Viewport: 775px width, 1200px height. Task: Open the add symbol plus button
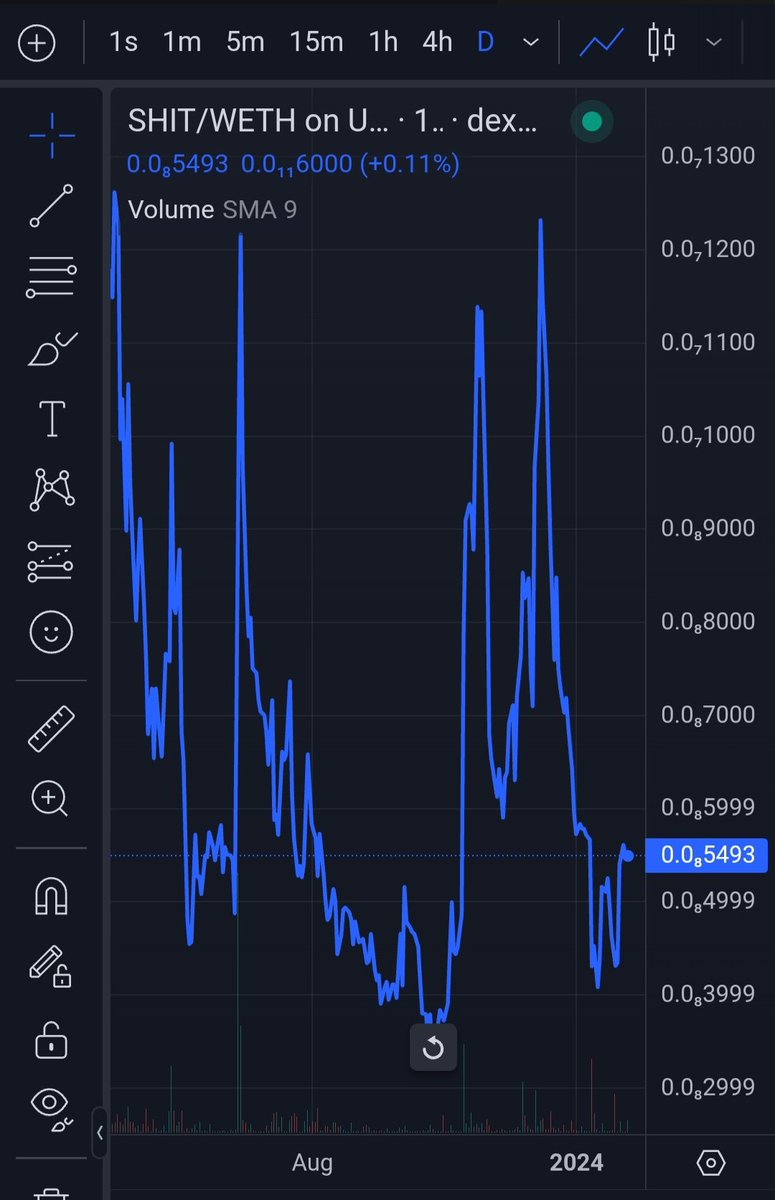click(36, 44)
